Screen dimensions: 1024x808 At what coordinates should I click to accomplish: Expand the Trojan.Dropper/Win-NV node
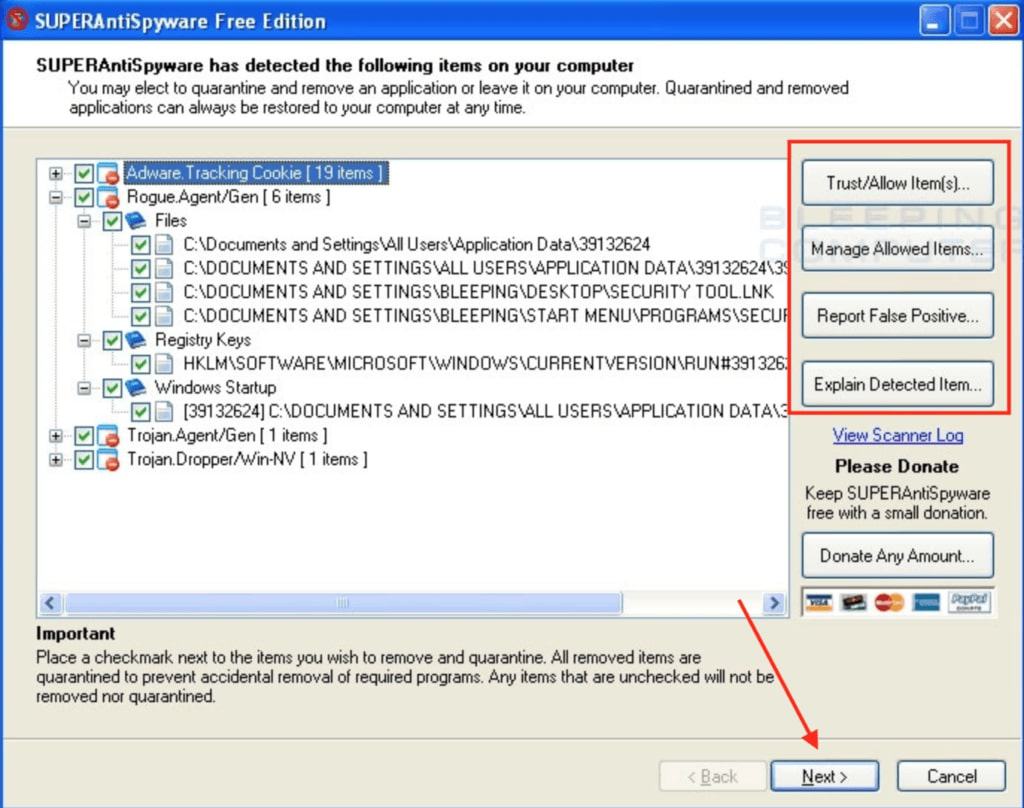coord(56,460)
